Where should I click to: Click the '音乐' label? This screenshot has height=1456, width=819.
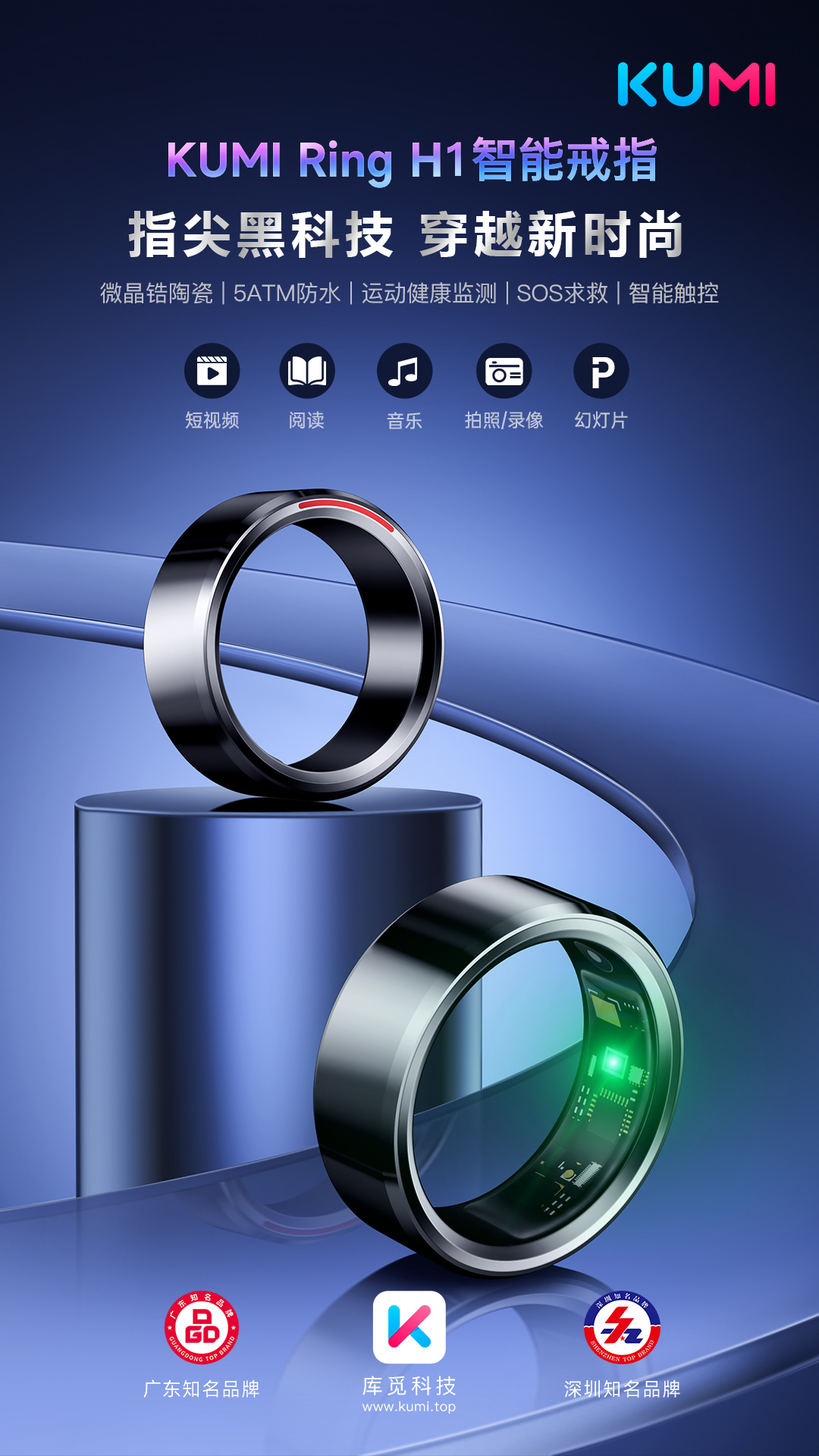coord(405,420)
